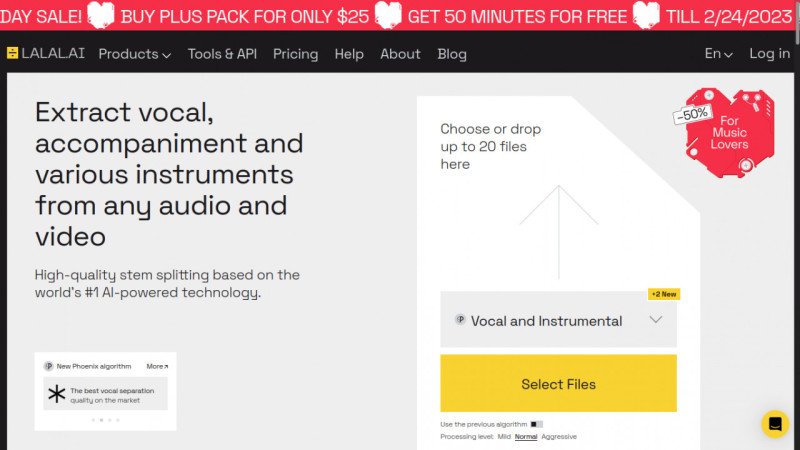Go to the Pricing page
Viewport: 800px width, 450px height.
click(x=295, y=54)
